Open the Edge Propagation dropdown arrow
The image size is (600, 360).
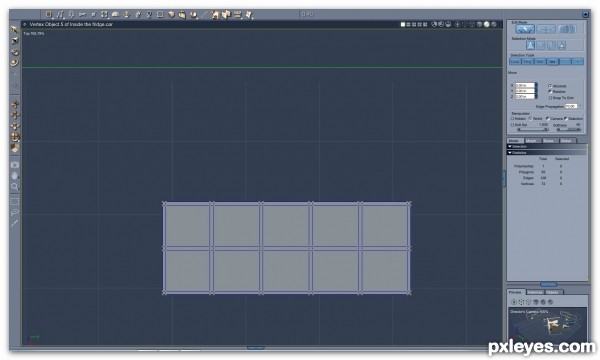pos(580,106)
